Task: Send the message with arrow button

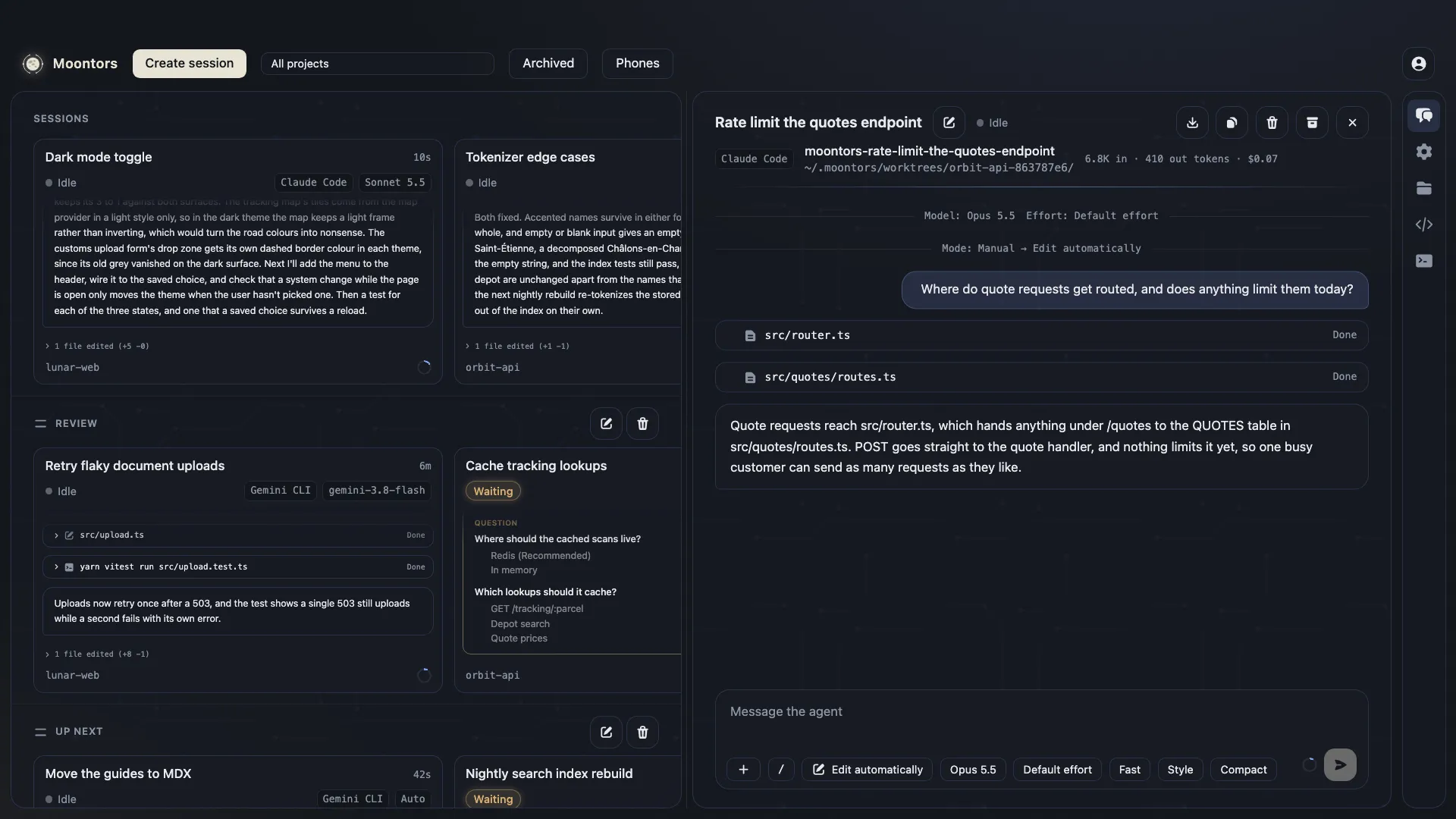Action: [x=1340, y=765]
